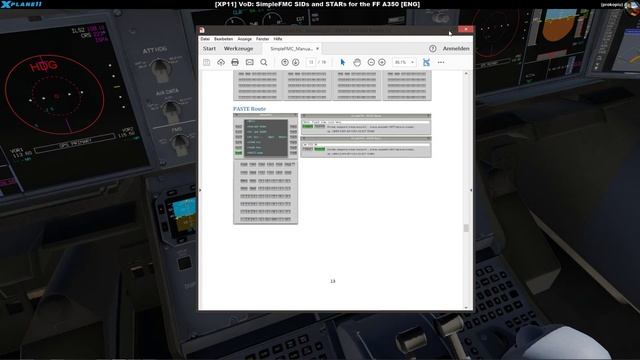Select the SimpleFMC_Manual document tab
This screenshot has height=360, width=640.
click(291, 49)
